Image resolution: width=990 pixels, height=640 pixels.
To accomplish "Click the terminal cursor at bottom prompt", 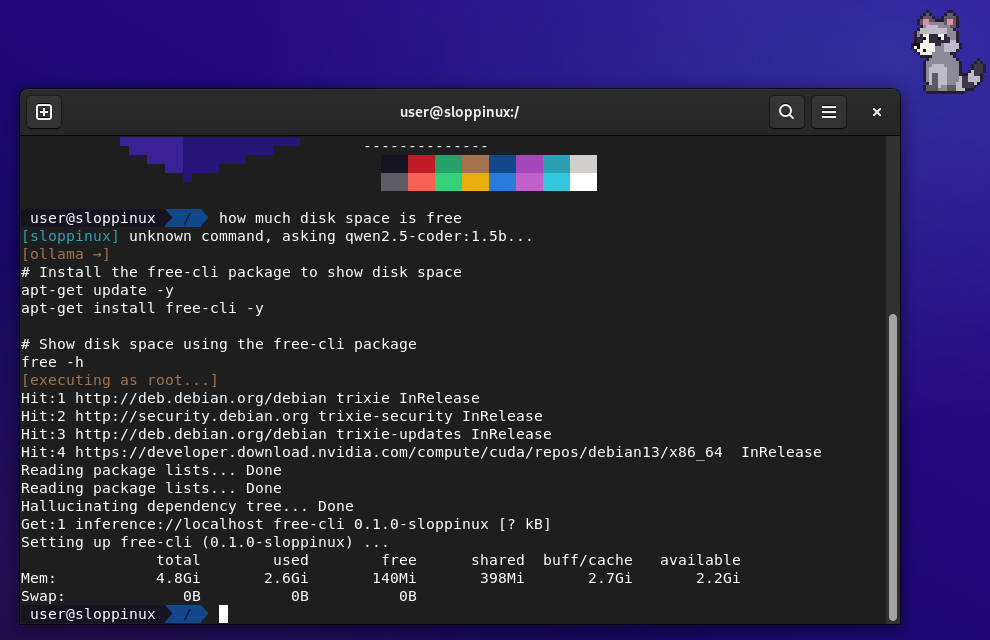I will (224, 614).
